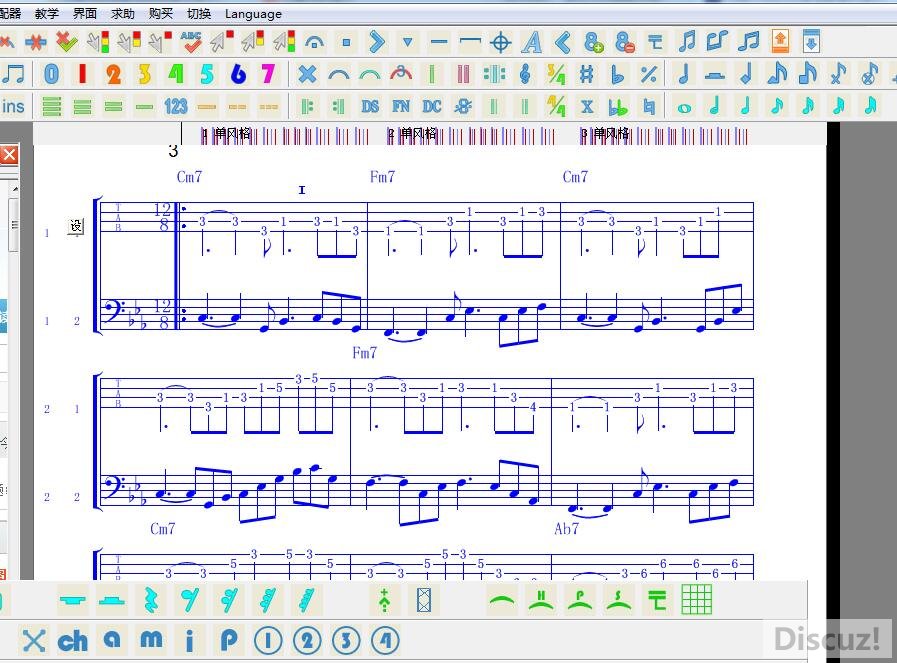Select the green whole note

(x=684, y=108)
